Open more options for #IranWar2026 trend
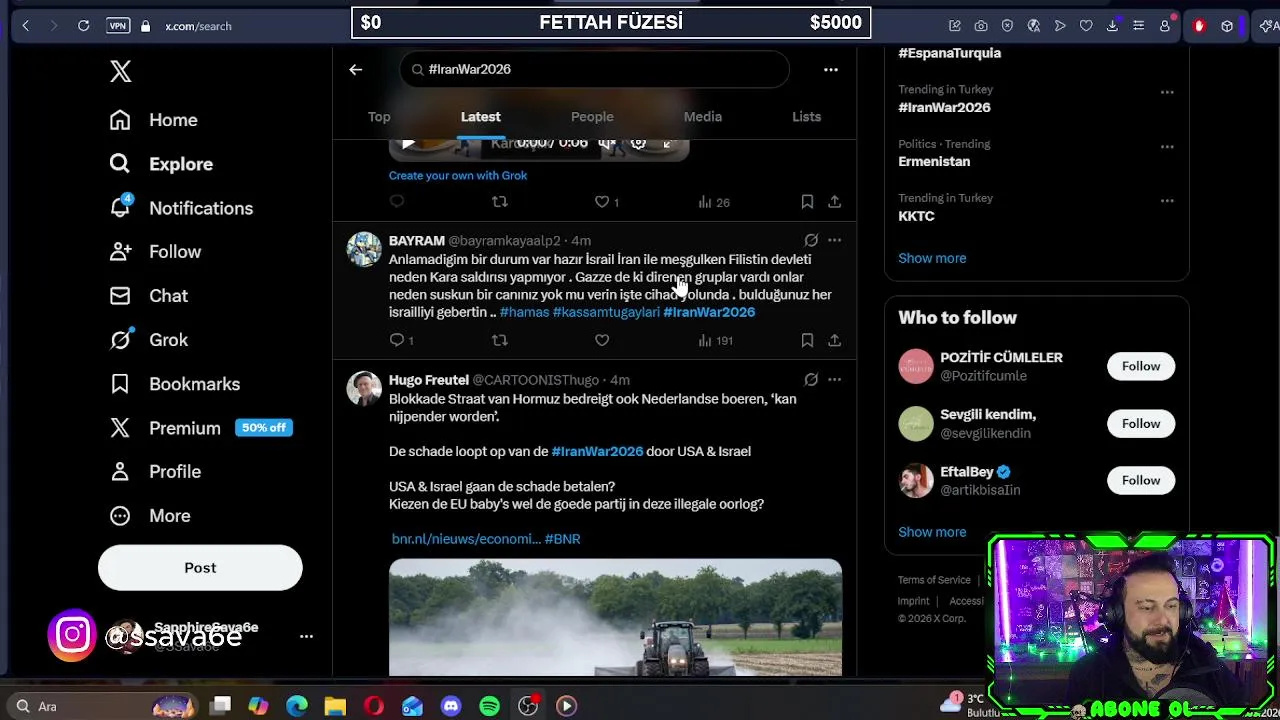Image resolution: width=1280 pixels, height=720 pixels. (1167, 92)
